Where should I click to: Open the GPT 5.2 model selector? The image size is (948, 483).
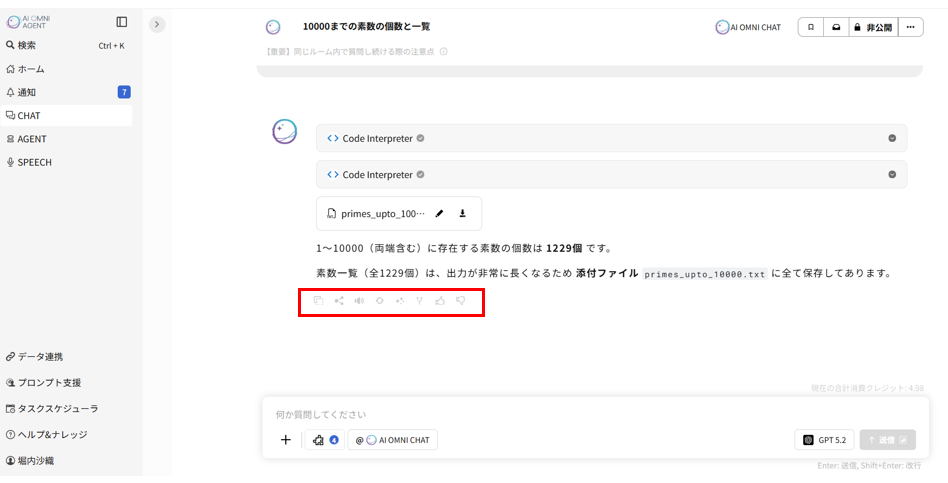coord(824,440)
